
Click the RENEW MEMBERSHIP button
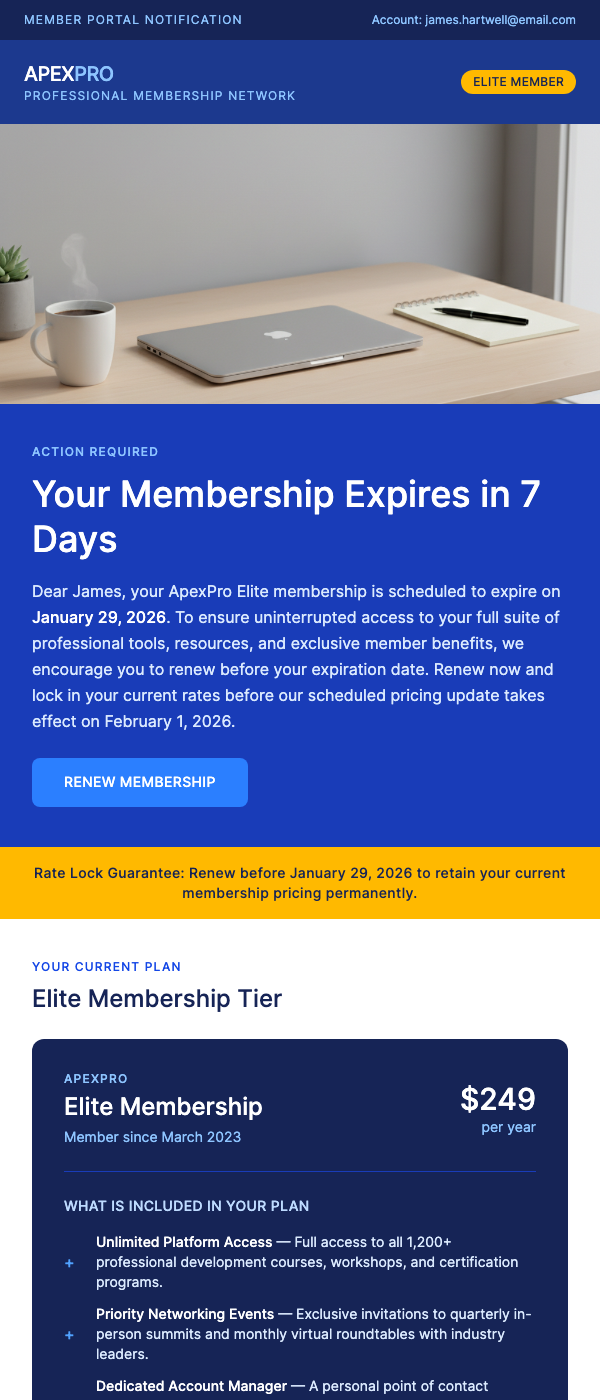pos(139,782)
